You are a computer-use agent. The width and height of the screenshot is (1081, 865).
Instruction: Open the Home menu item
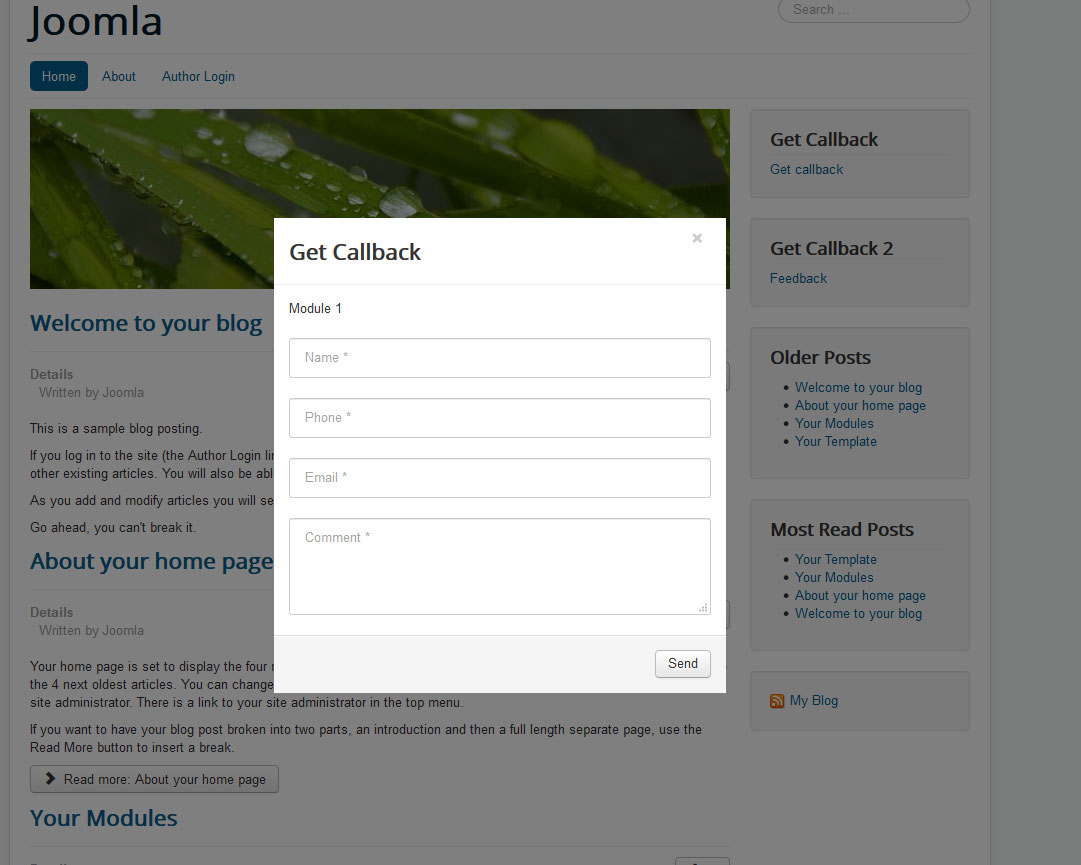click(59, 77)
